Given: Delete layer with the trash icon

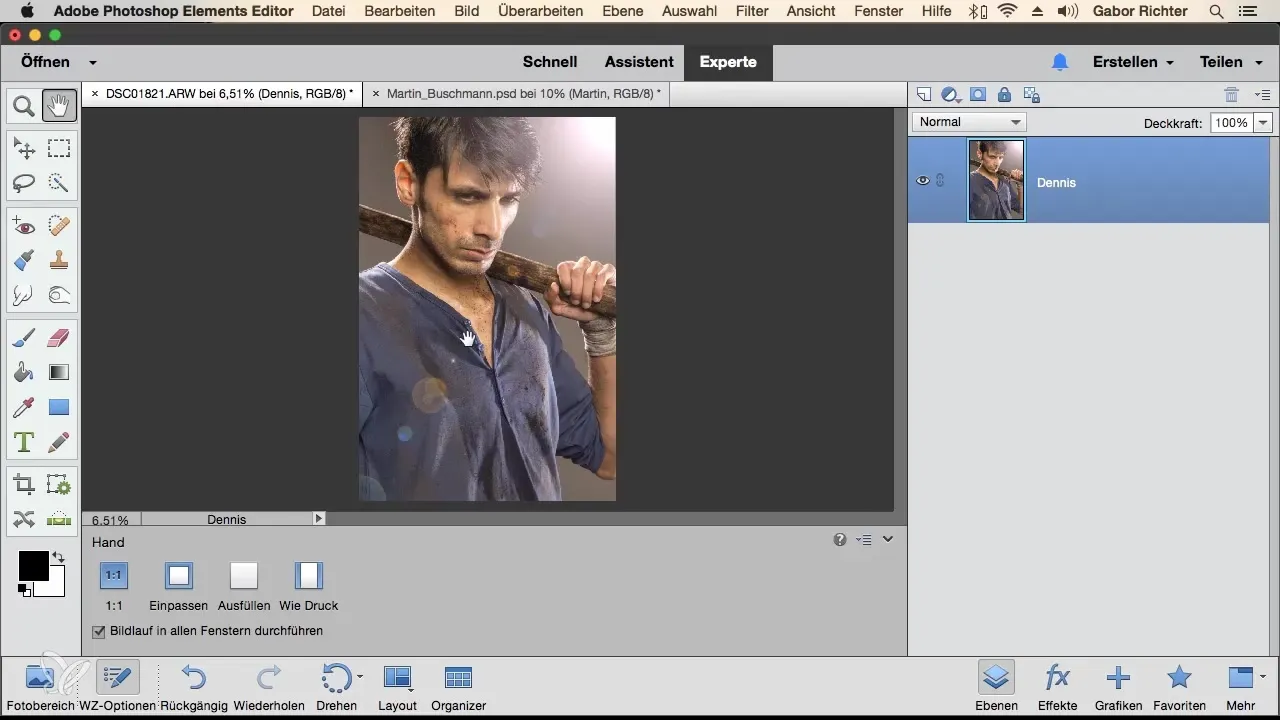Looking at the screenshot, I should [x=1232, y=95].
